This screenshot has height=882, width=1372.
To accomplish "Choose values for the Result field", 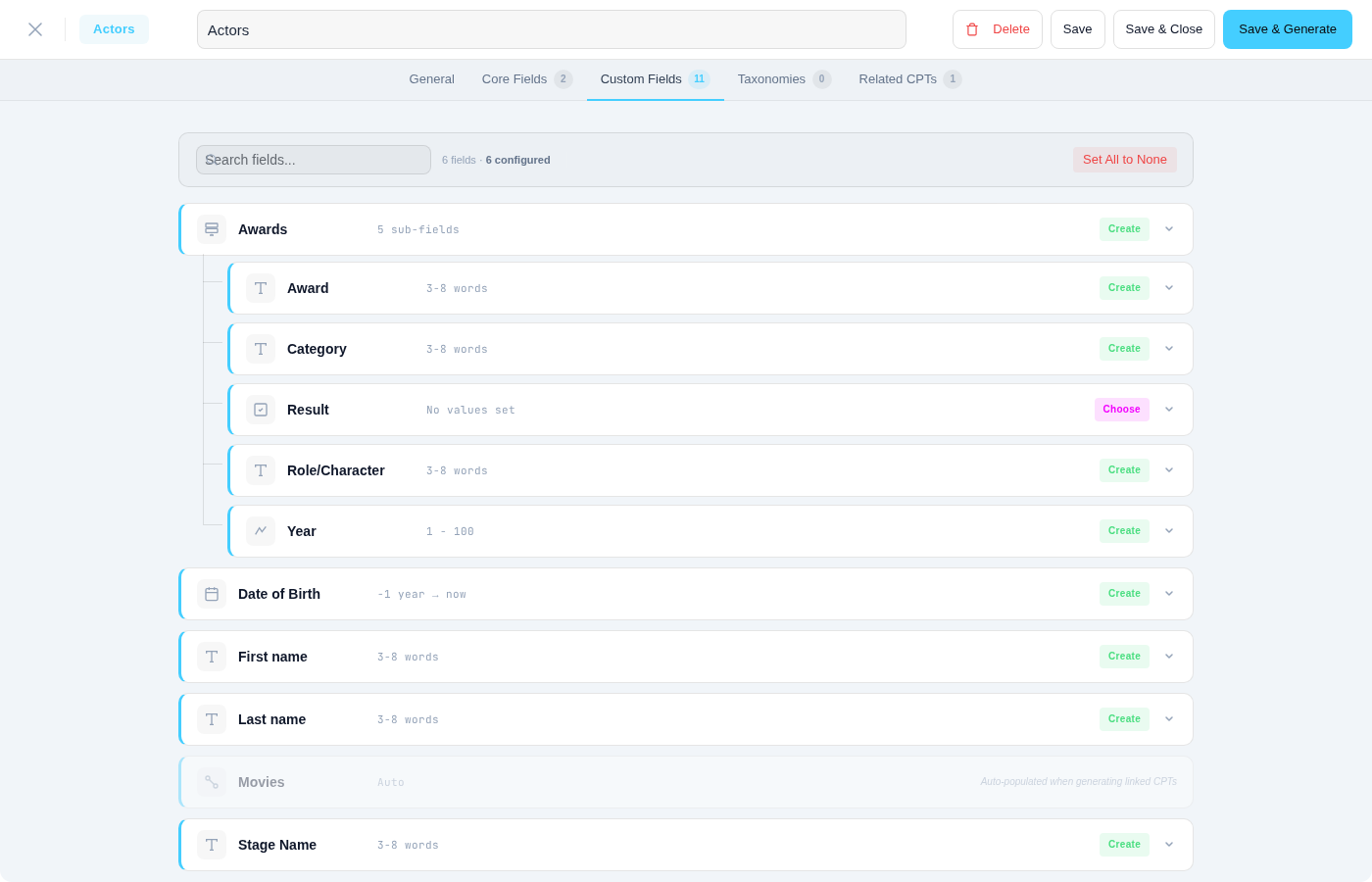I will [x=1121, y=410].
